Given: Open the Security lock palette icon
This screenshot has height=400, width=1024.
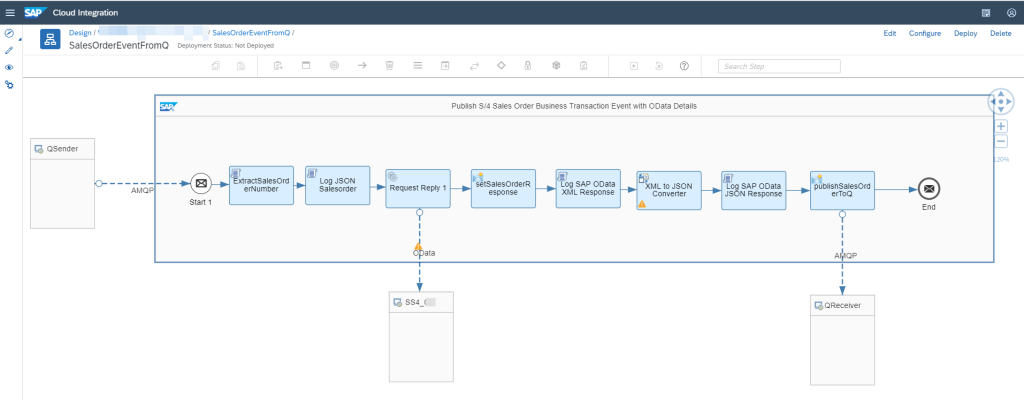Looking at the screenshot, I should [x=528, y=66].
